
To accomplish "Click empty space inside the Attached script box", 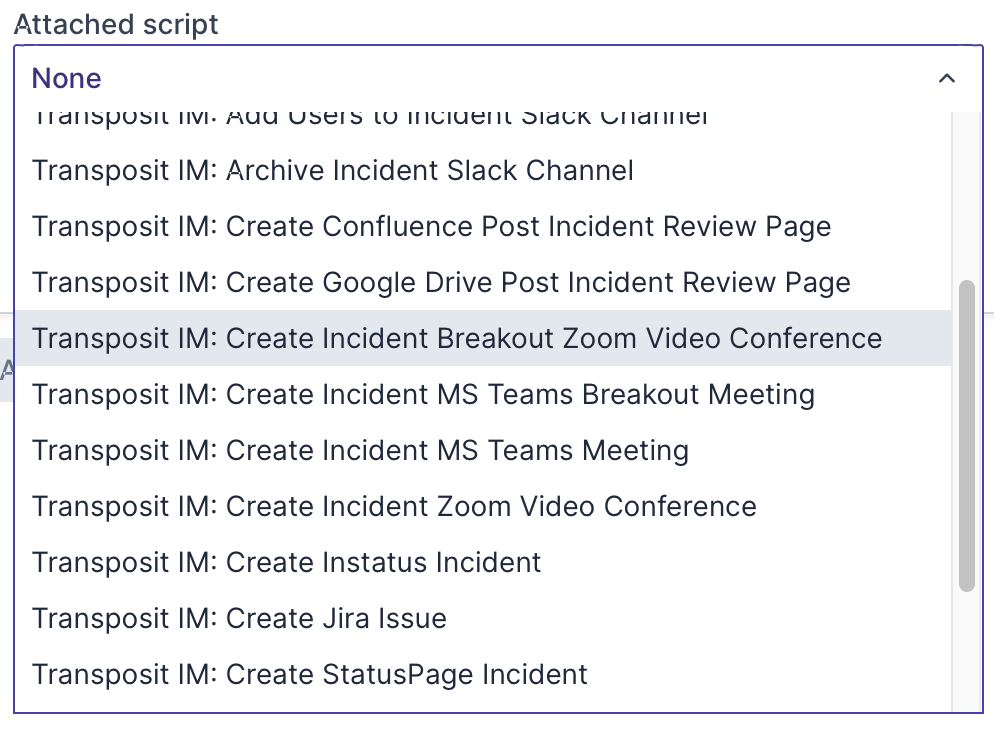I will tap(500, 79).
